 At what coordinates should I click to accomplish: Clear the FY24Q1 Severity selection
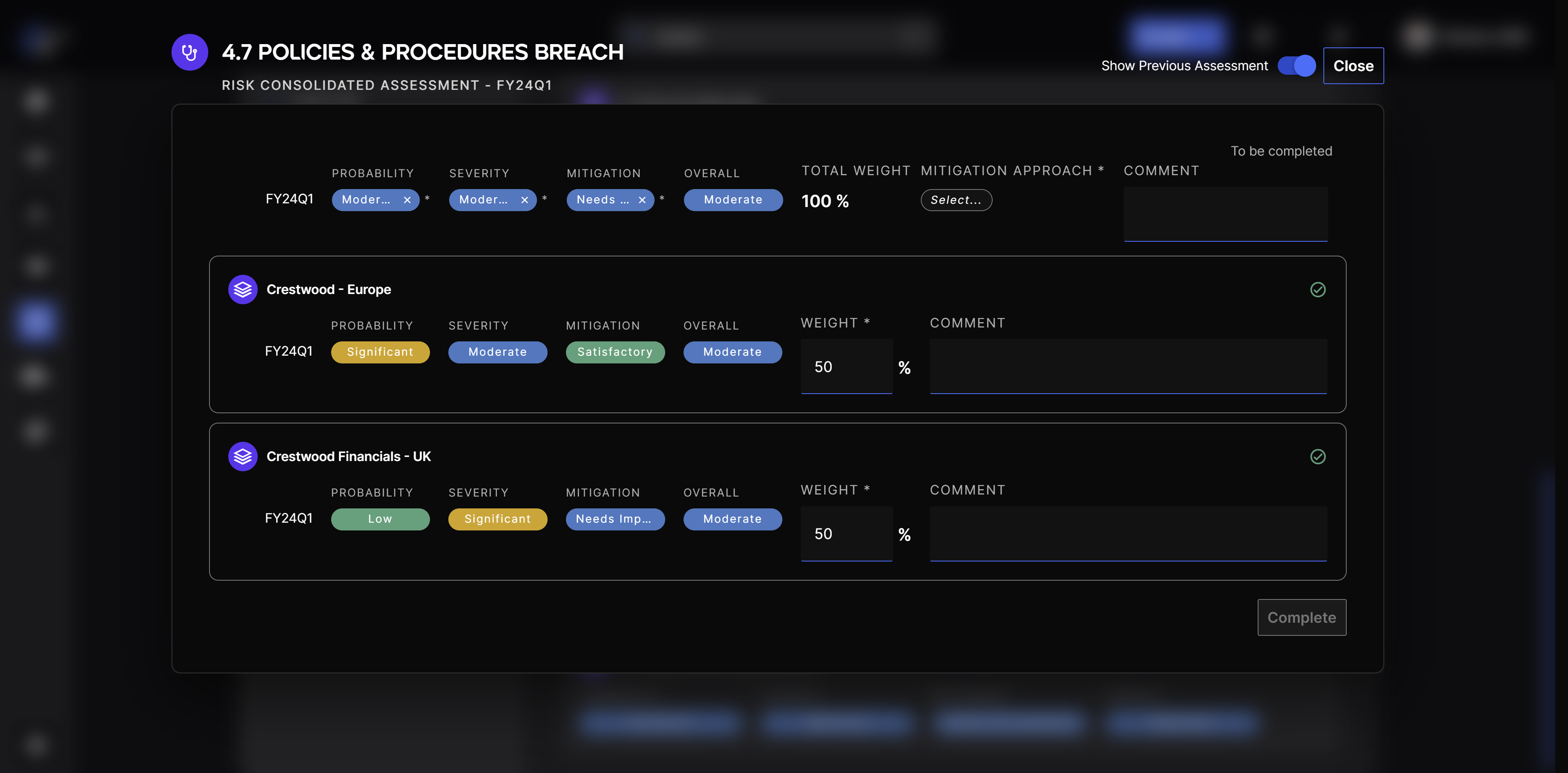point(525,200)
